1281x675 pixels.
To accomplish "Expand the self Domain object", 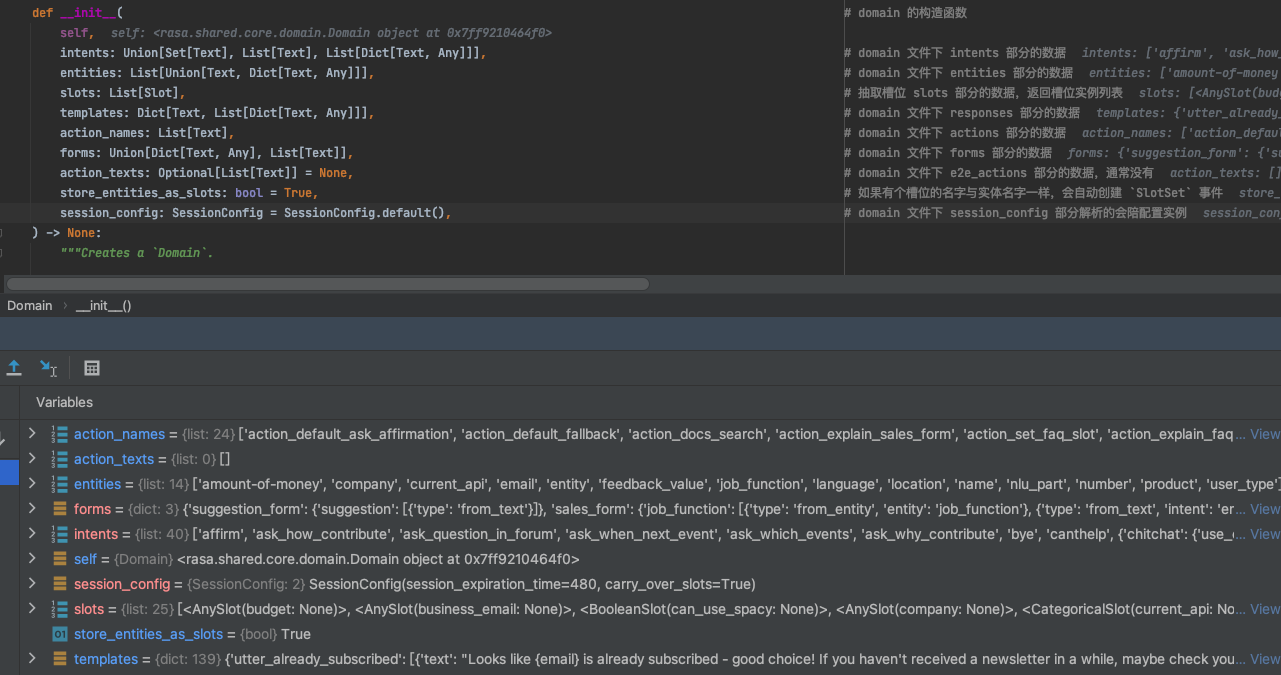I will [x=32, y=559].
